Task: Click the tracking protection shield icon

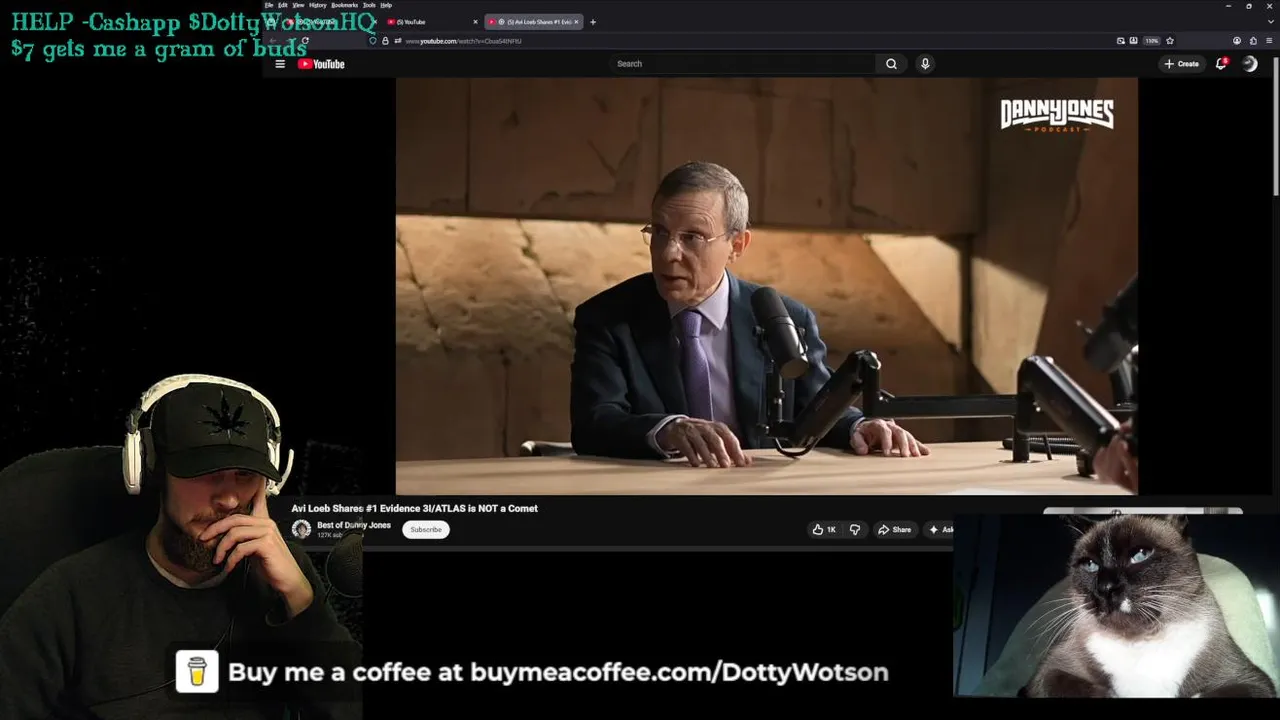Action: [373, 41]
